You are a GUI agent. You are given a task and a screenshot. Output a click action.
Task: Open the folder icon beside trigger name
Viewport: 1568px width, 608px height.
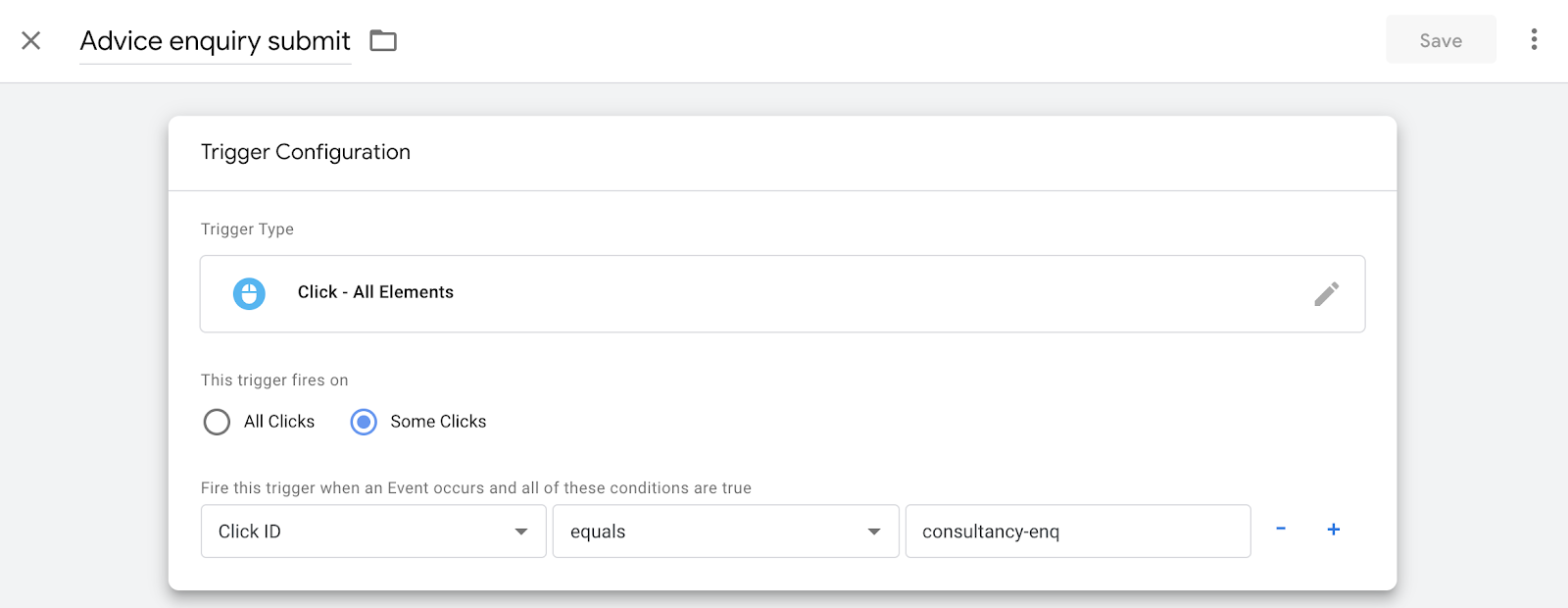pyautogui.click(x=383, y=40)
